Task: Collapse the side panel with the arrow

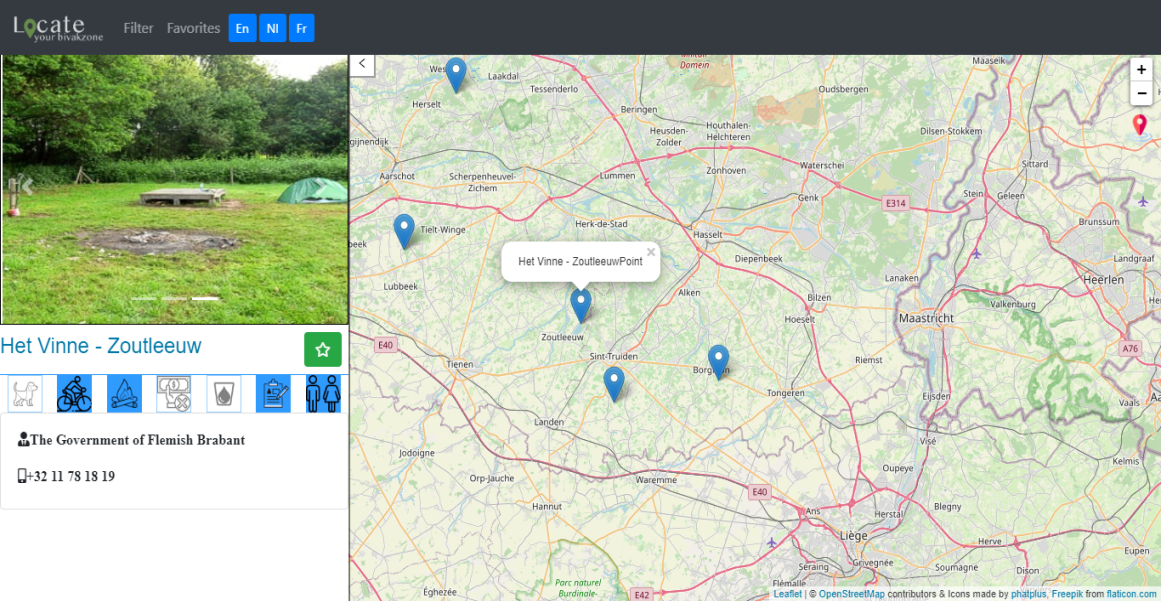Action: coord(362,64)
